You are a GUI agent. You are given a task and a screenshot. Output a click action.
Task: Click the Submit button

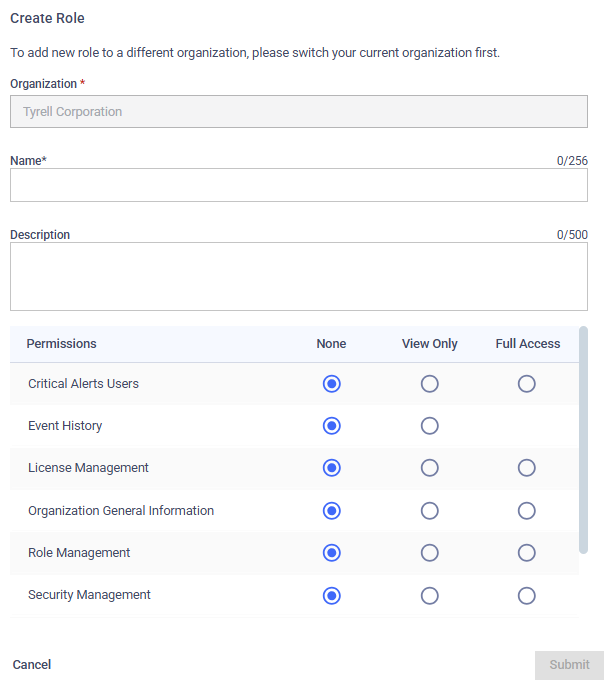click(569, 665)
